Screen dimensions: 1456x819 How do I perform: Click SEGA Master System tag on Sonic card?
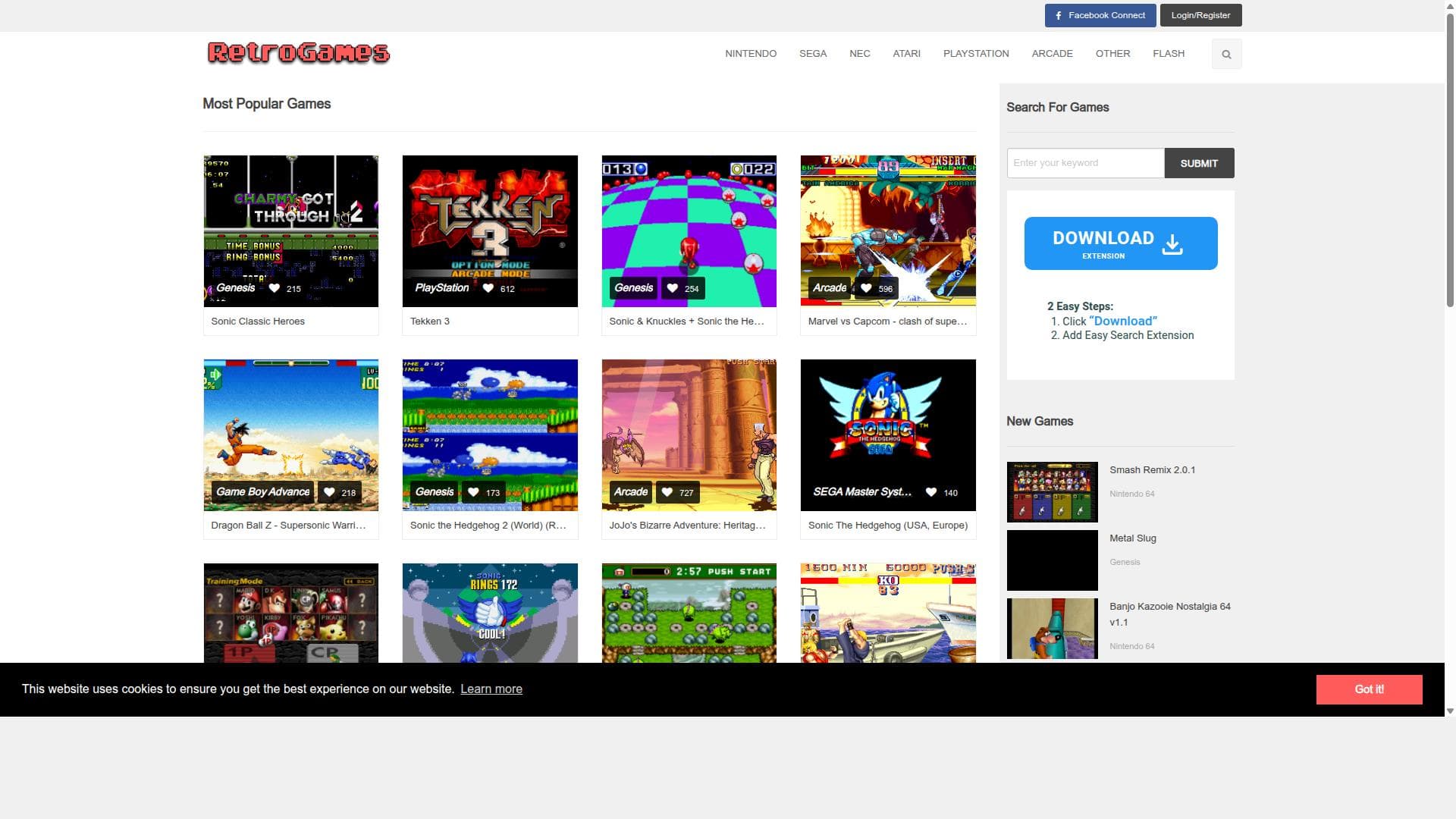click(862, 492)
